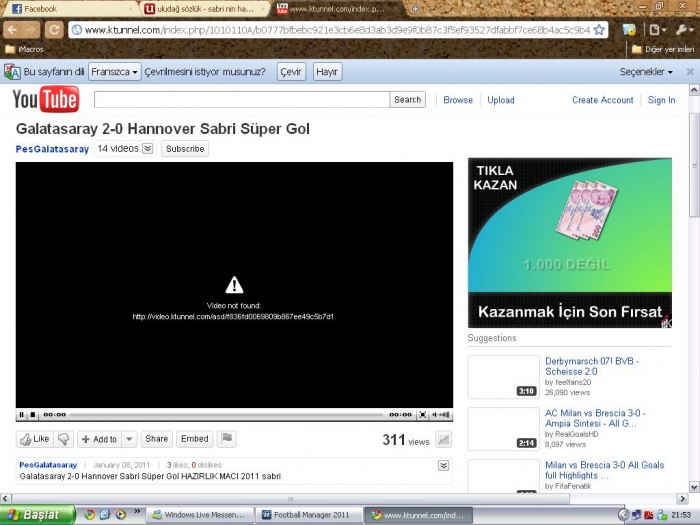
Task: Click the Sign In link
Action: click(x=661, y=100)
